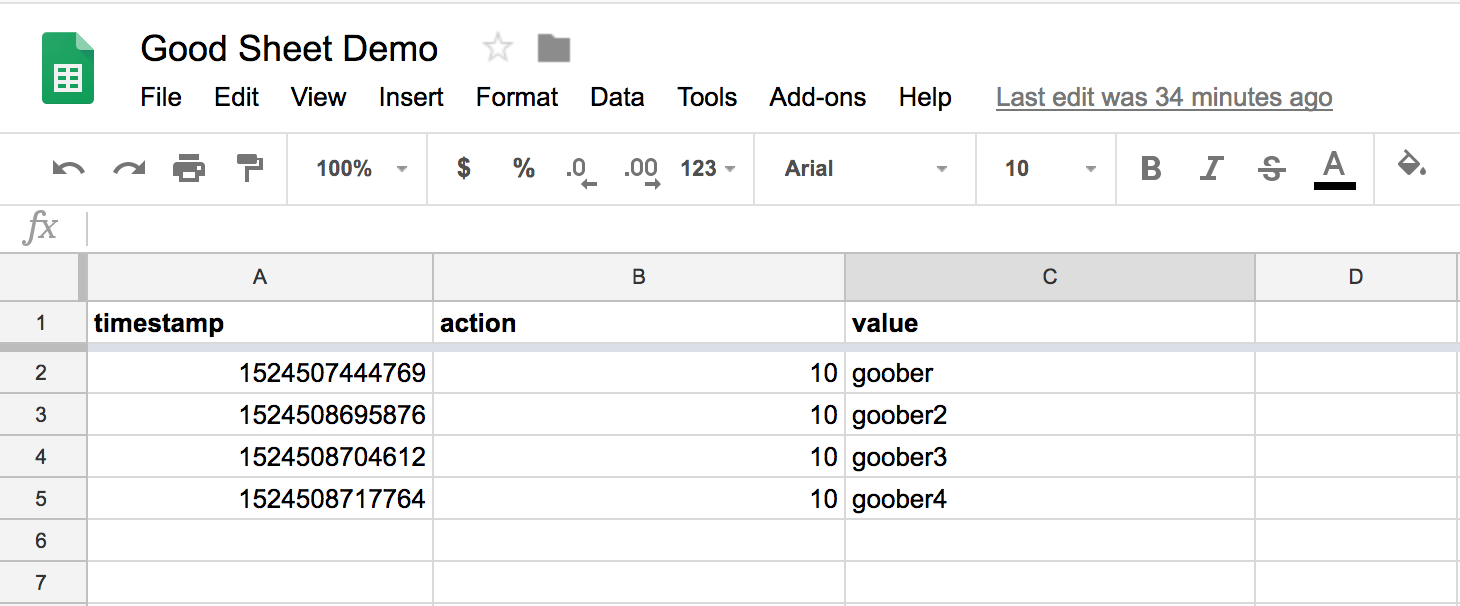The image size is (1460, 606).
Task: Click the move to folder icon
Action: click(553, 47)
